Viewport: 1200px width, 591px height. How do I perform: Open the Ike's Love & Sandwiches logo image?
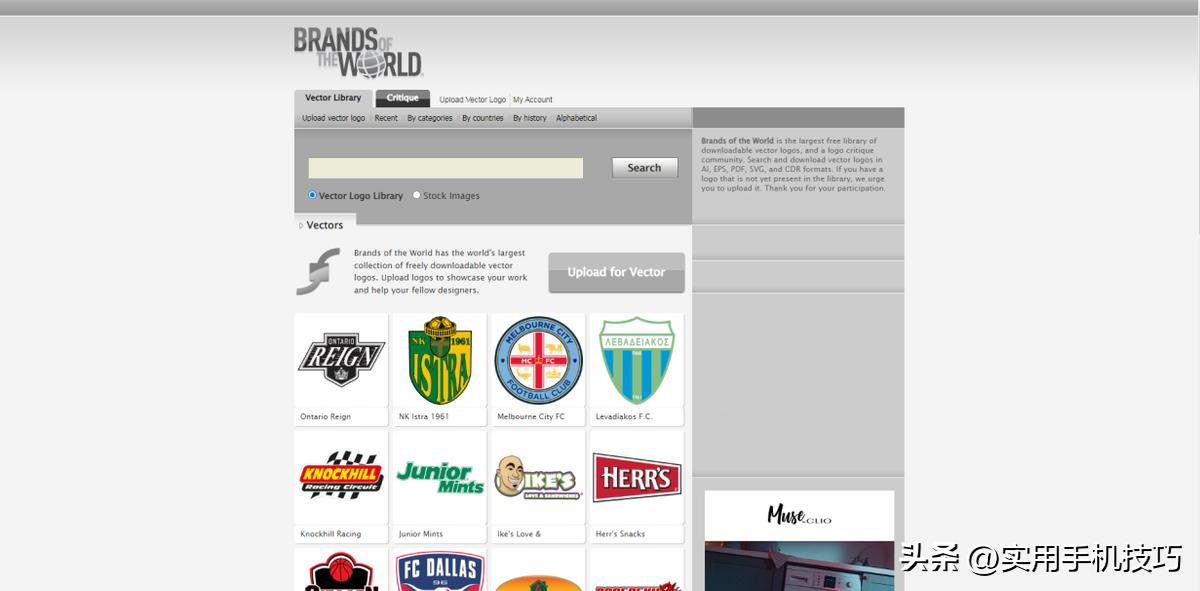tap(538, 477)
